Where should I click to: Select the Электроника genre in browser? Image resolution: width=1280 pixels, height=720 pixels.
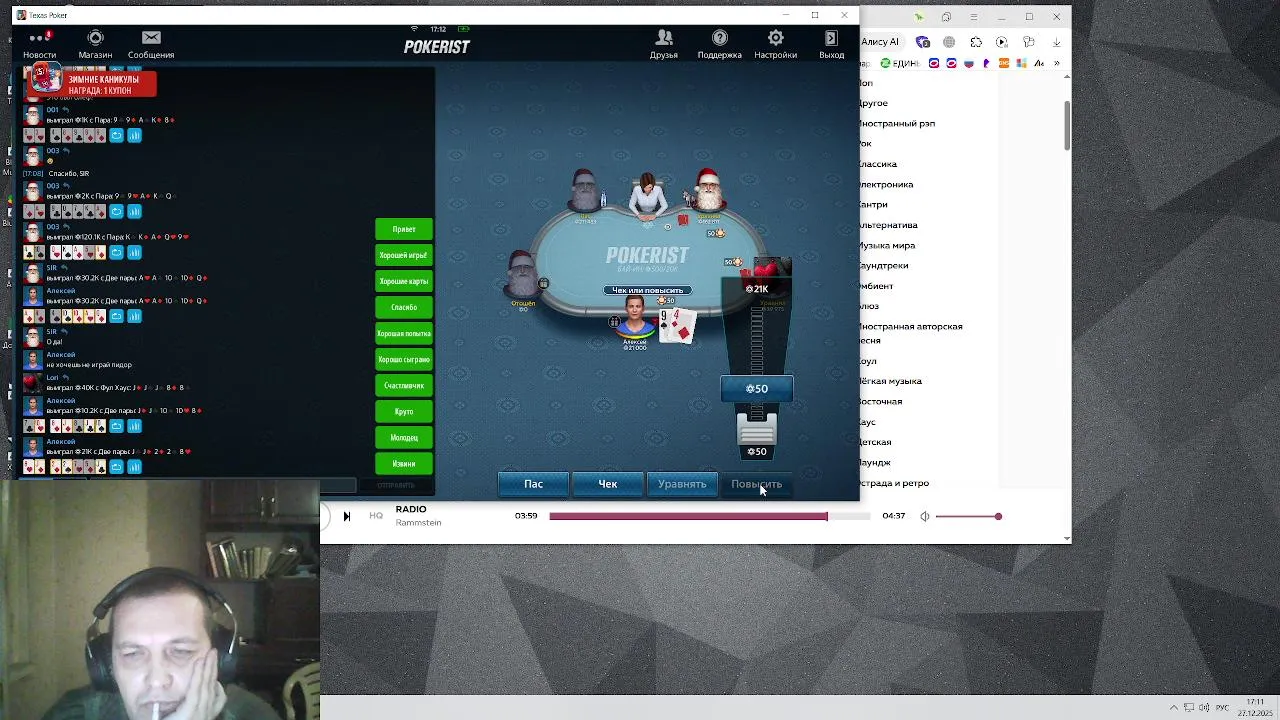[x=887, y=184]
